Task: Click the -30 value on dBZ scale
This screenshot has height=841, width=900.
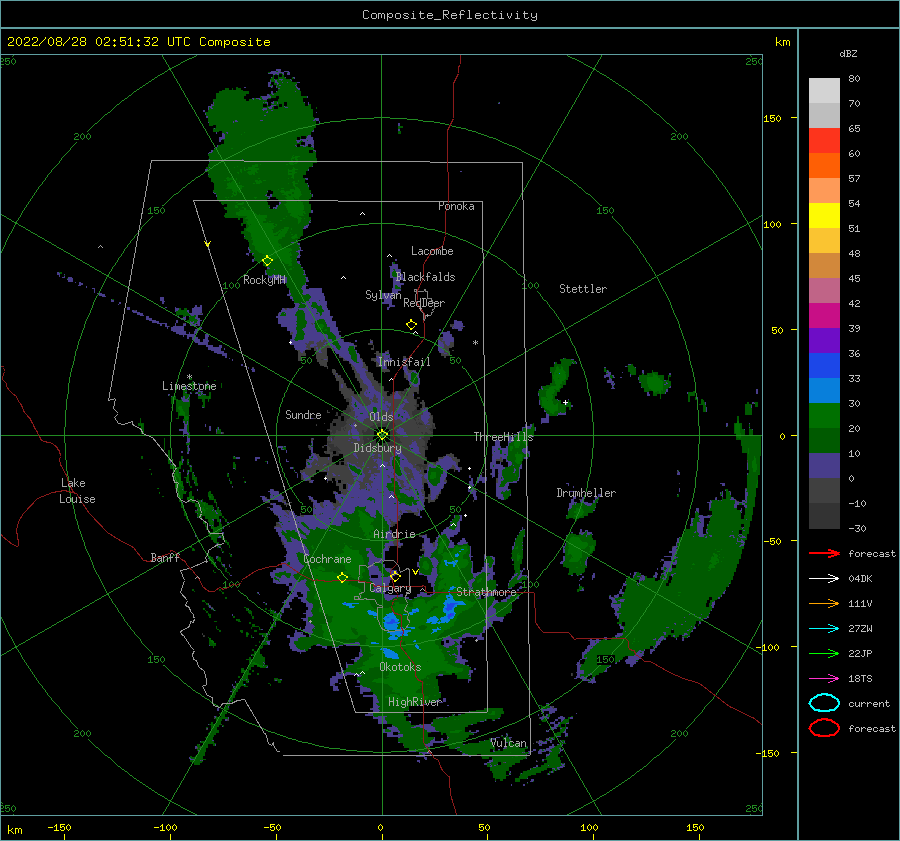Action: (857, 528)
